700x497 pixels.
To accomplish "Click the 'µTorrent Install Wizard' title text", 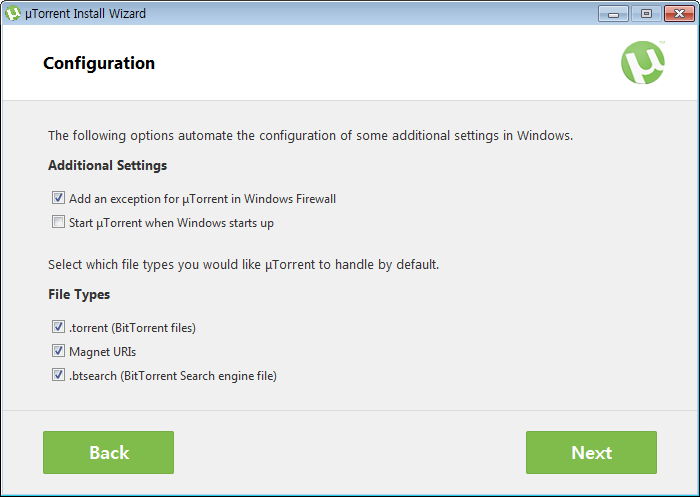I will click(85, 14).
